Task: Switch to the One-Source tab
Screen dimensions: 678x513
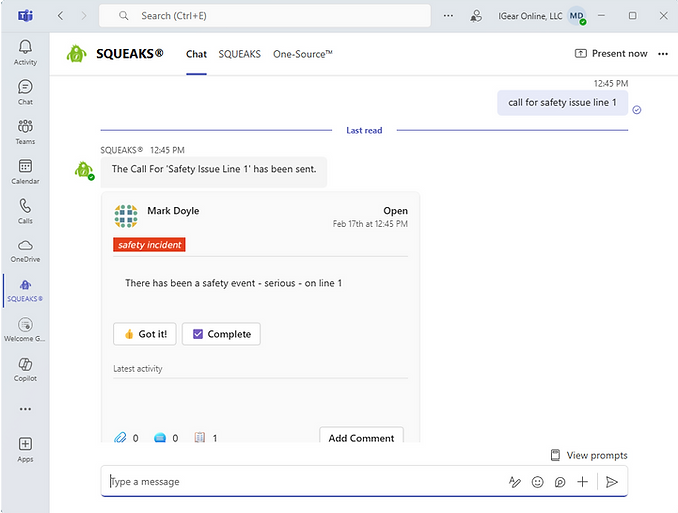Action: (303, 54)
